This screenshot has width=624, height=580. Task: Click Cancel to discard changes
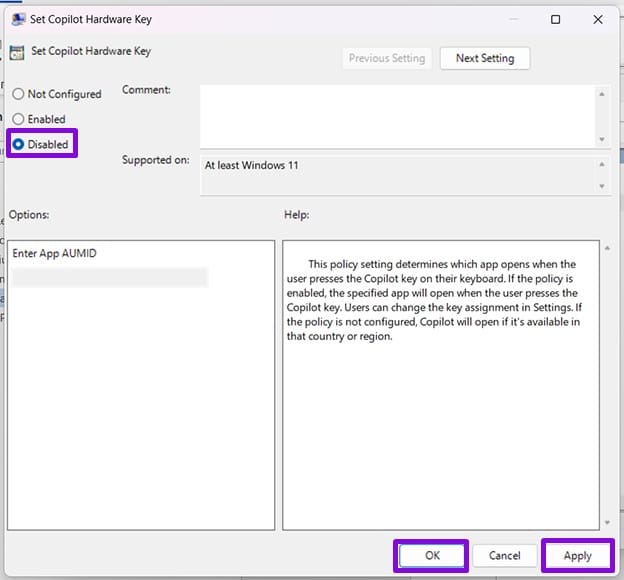click(504, 555)
